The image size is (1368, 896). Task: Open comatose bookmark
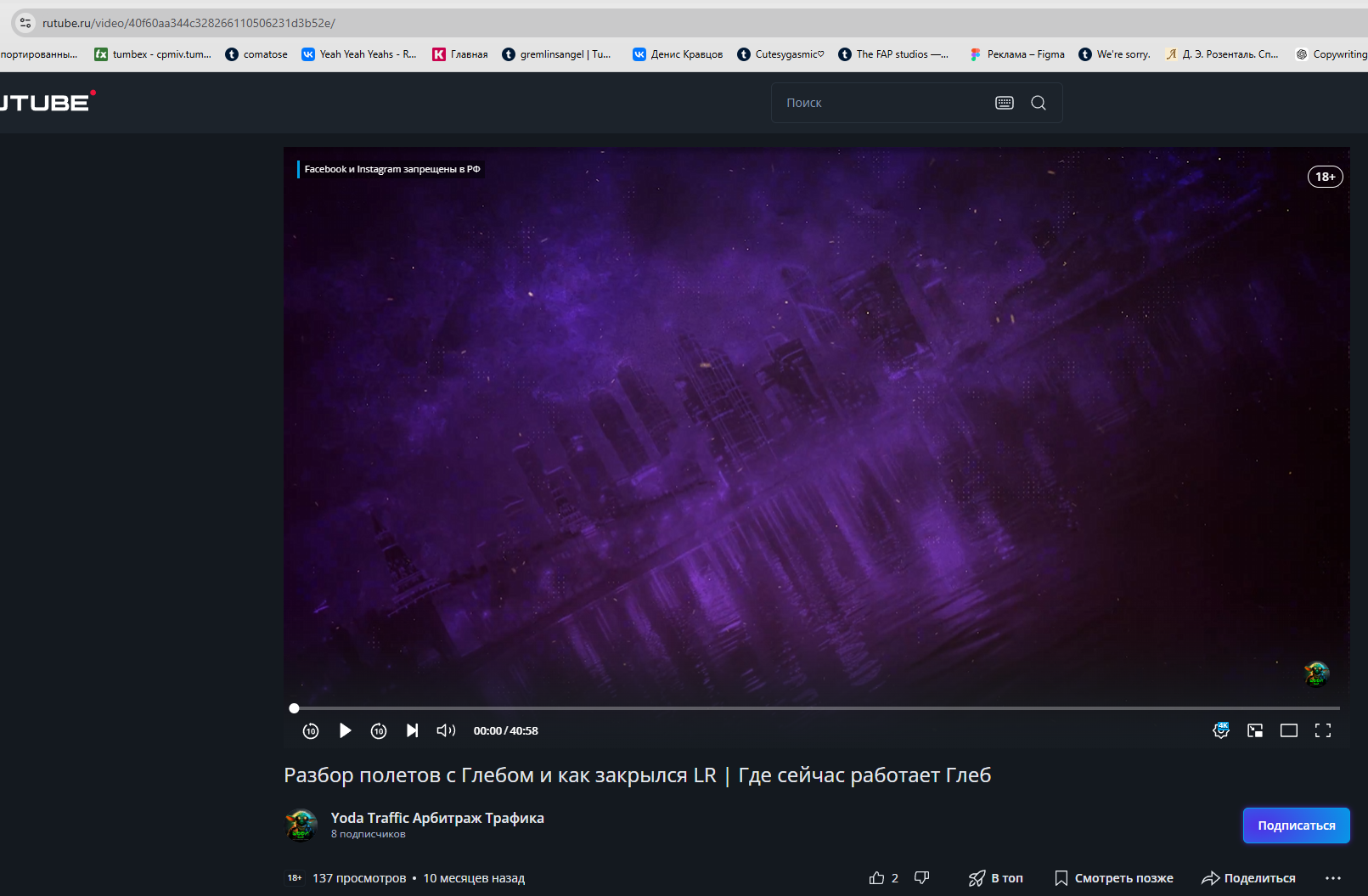point(256,54)
